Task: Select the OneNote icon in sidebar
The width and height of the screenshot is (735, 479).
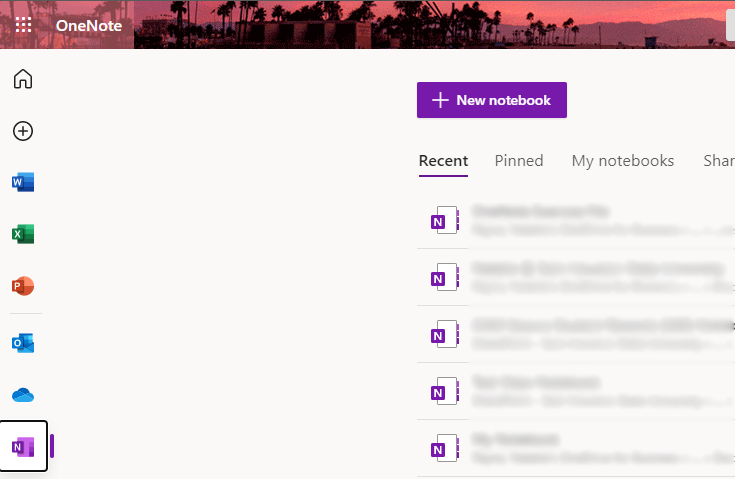Action: [x=23, y=446]
